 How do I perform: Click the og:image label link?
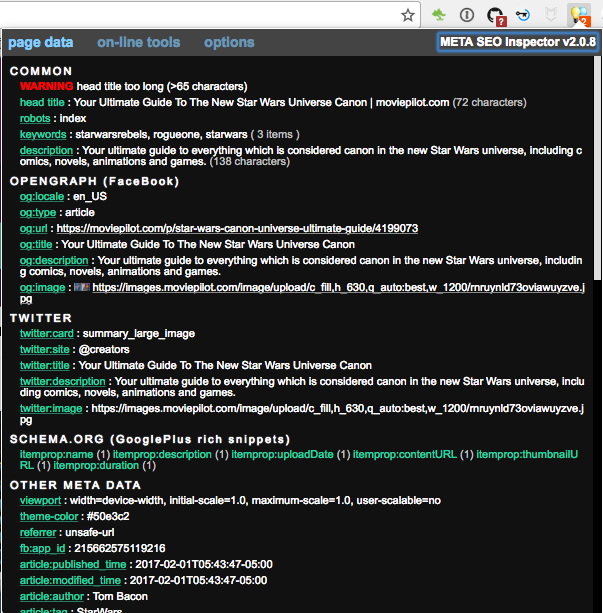[43, 288]
